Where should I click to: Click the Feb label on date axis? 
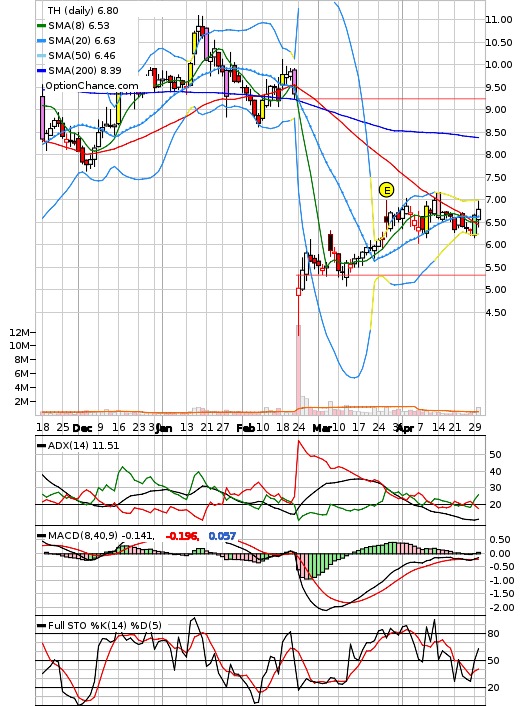click(246, 428)
